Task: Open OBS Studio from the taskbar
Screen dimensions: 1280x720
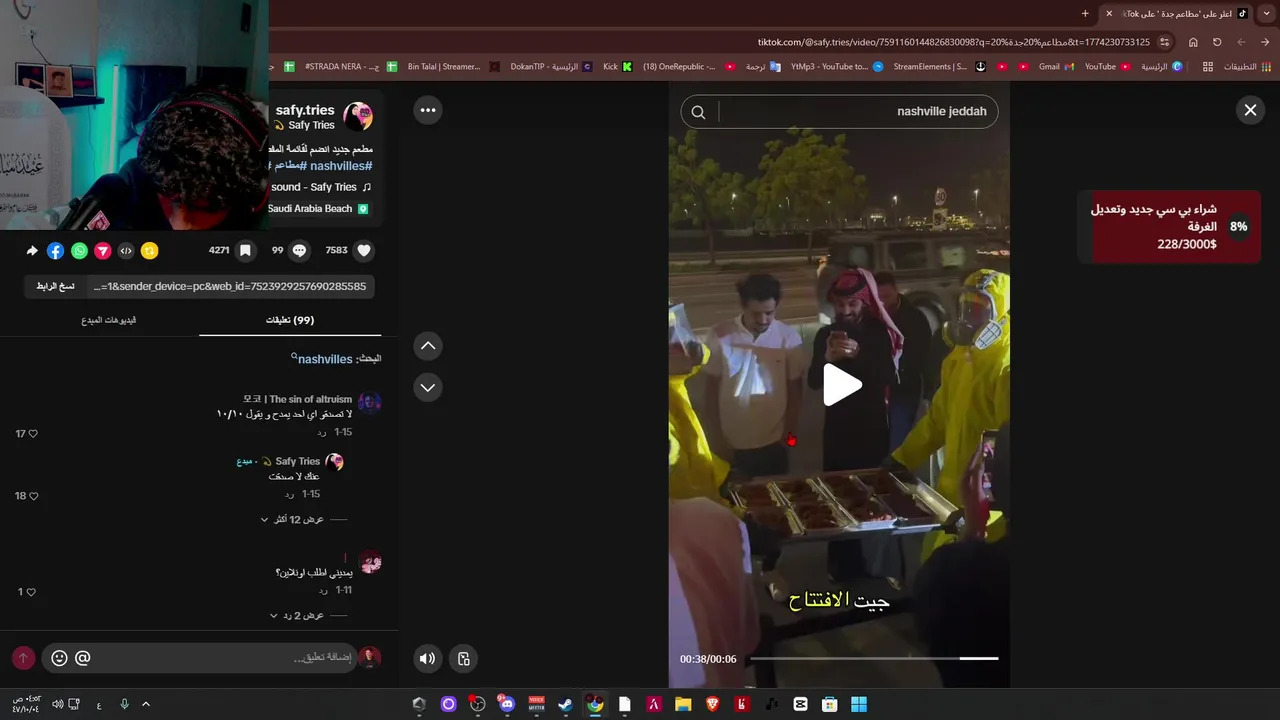Action: pyautogui.click(x=478, y=704)
